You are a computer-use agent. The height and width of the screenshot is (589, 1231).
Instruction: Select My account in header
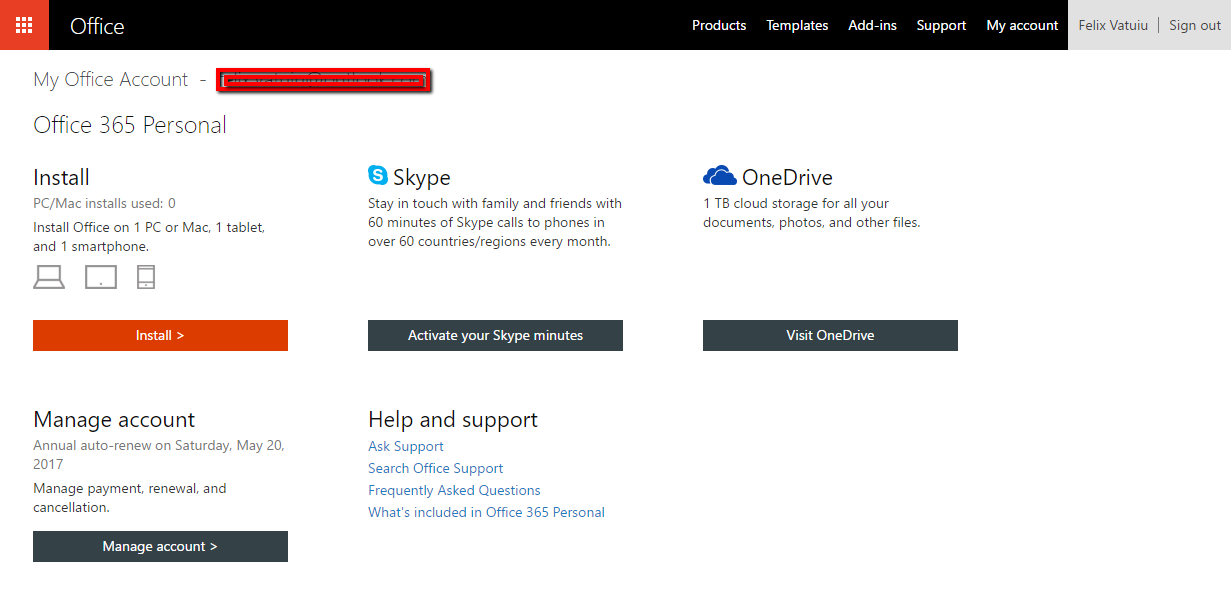pyautogui.click(x=1022, y=26)
